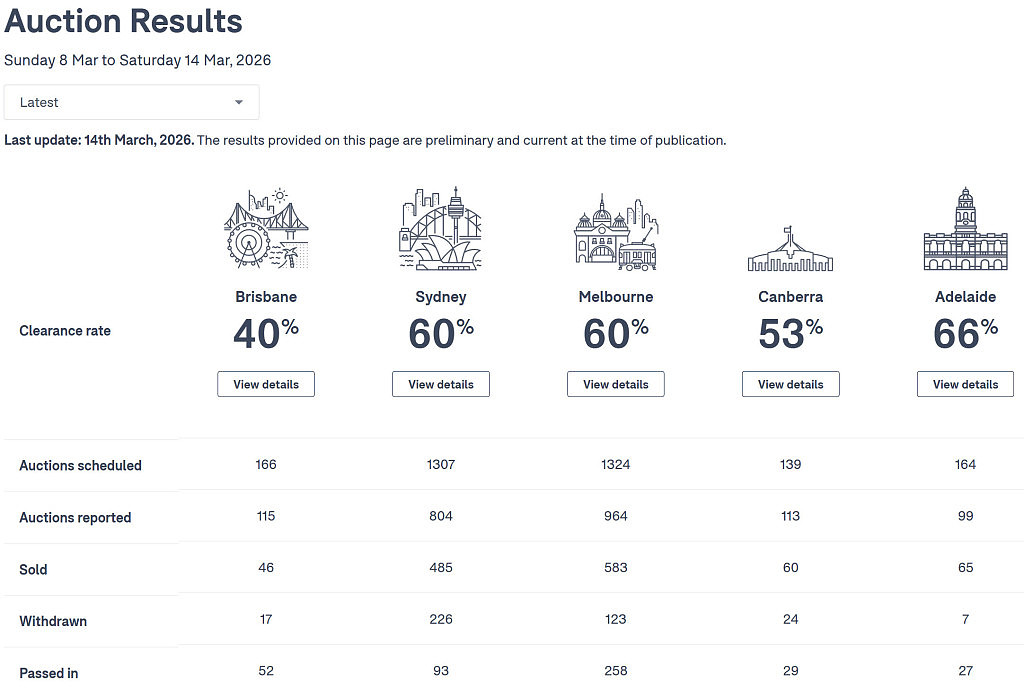Click the Adelaide 66% clearance rate

[965, 333]
